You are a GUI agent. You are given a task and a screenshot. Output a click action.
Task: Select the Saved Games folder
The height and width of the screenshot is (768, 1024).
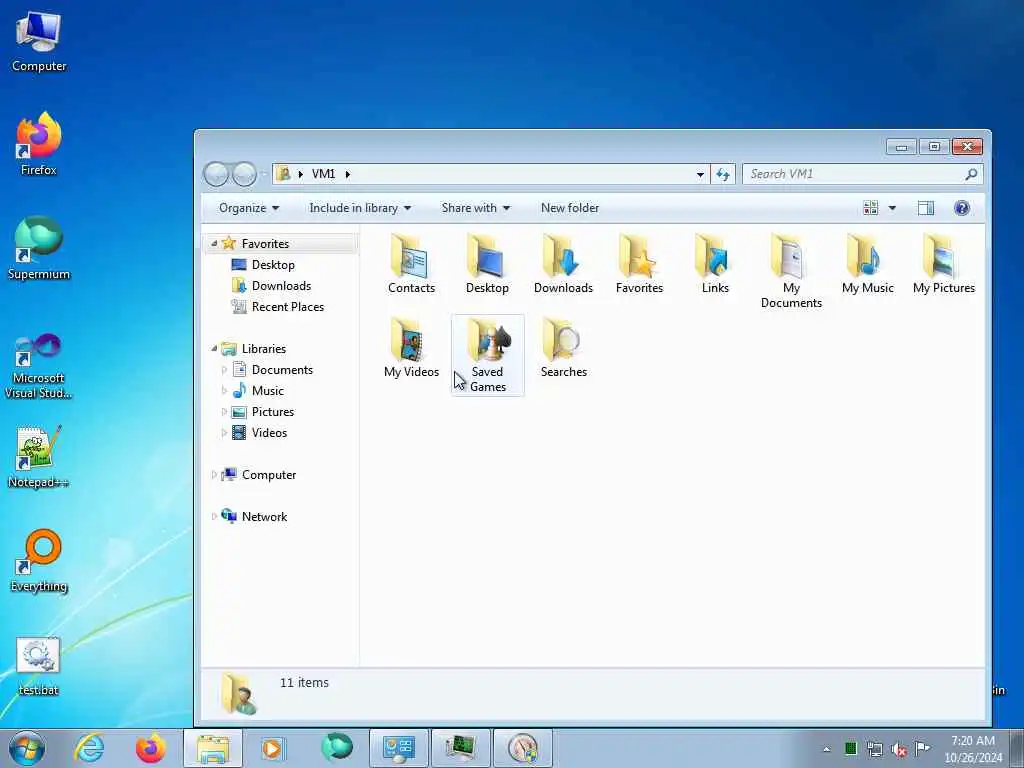[x=487, y=355]
